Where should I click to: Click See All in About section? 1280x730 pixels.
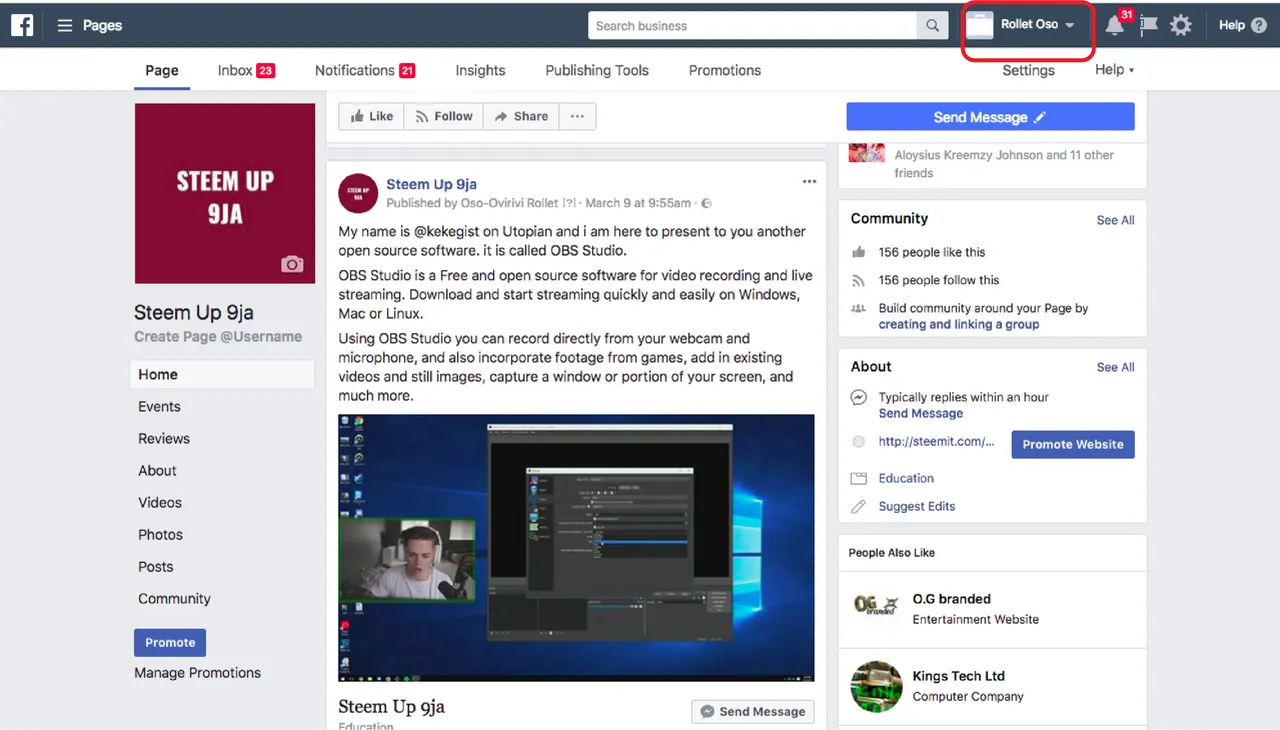1115,367
